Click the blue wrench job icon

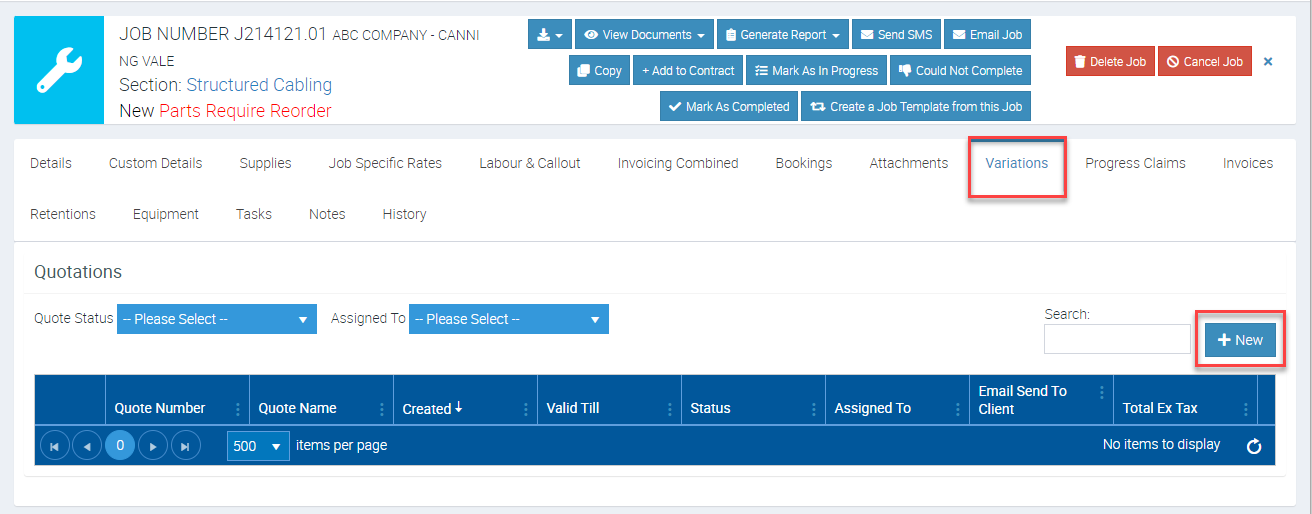pyautogui.click(x=59, y=70)
